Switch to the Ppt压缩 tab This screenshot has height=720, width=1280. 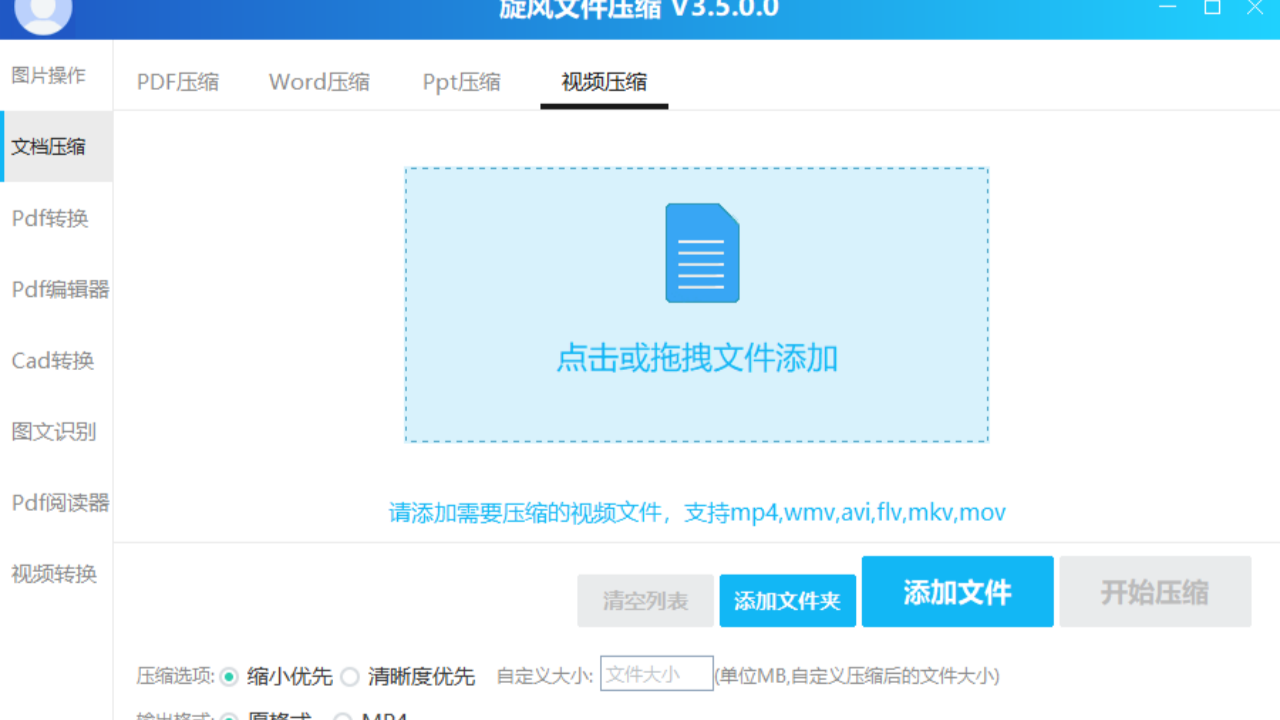(x=461, y=82)
